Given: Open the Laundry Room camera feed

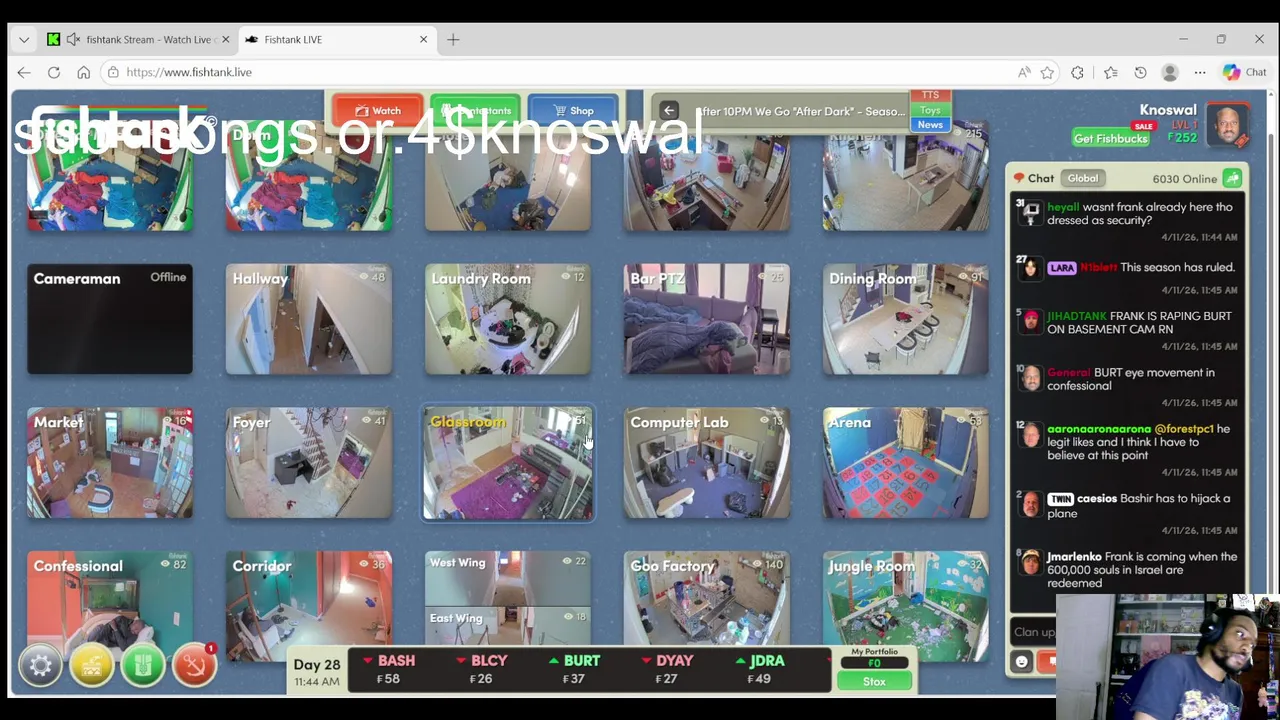Looking at the screenshot, I should tap(508, 319).
